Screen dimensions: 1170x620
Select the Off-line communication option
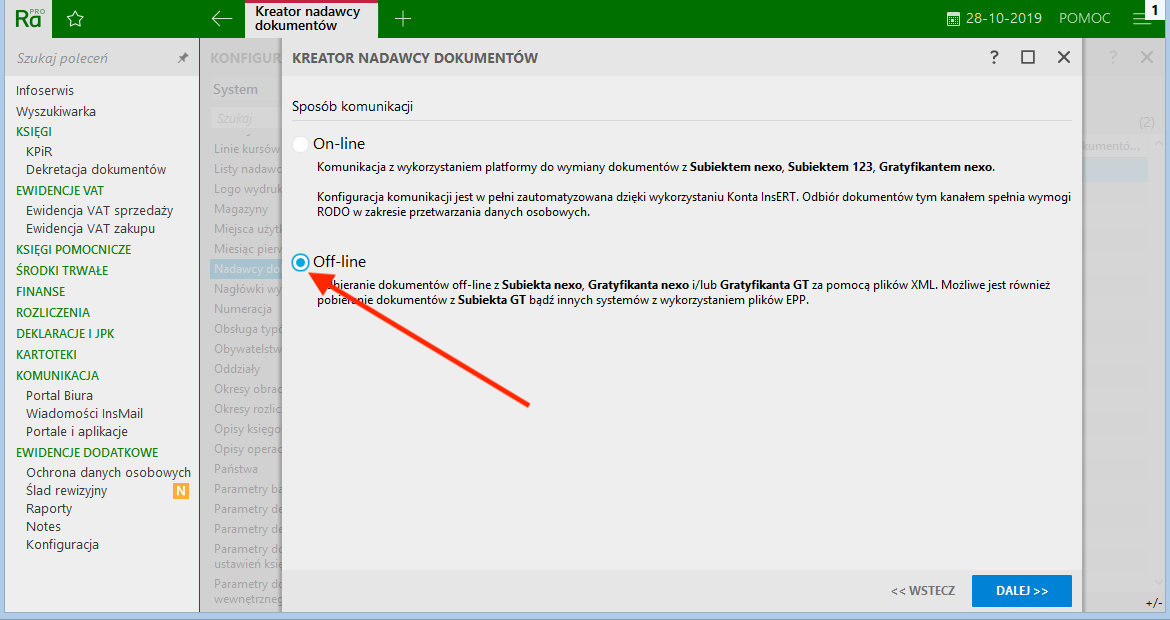301,262
